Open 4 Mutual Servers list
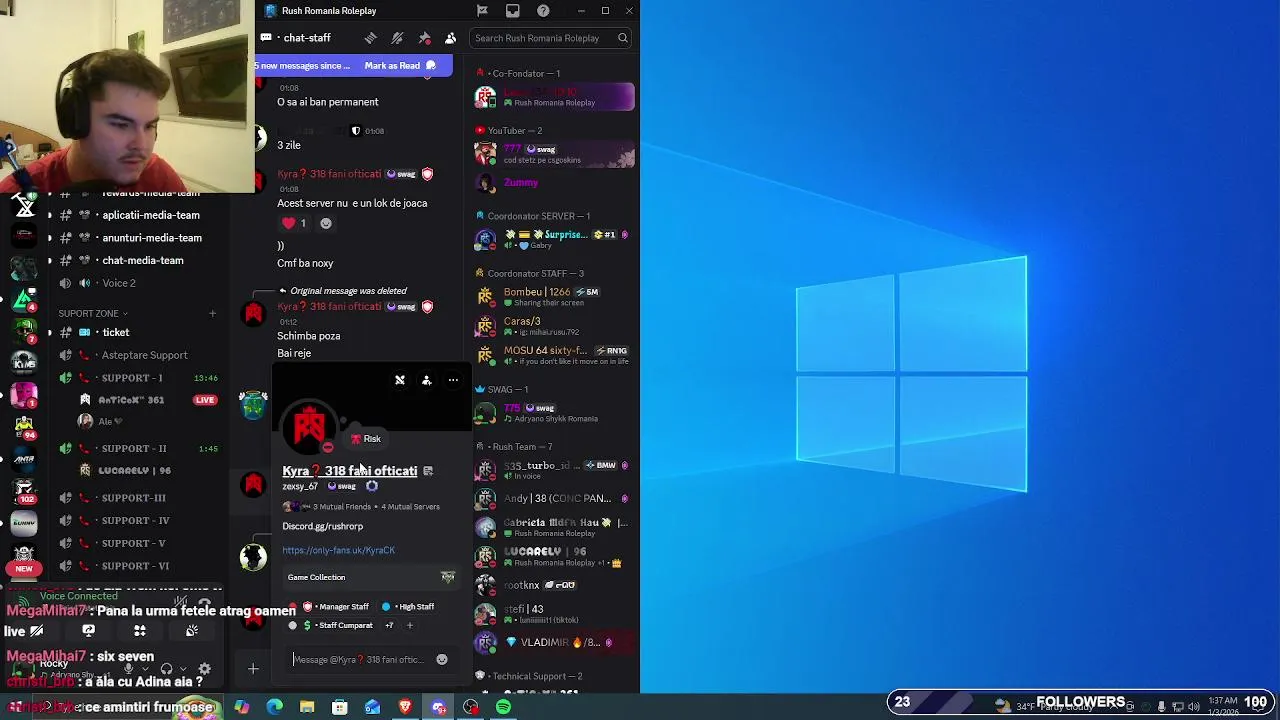Image resolution: width=1280 pixels, height=720 pixels. 410,507
